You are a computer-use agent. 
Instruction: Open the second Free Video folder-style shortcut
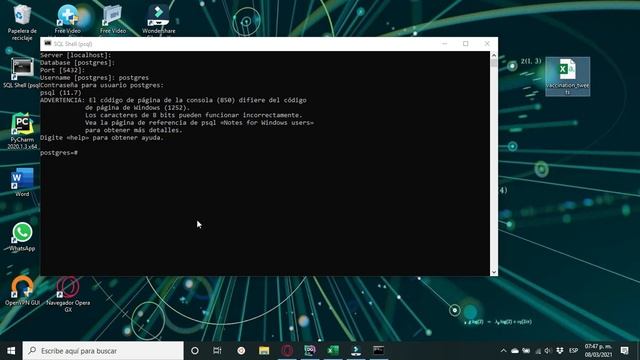pos(113,19)
